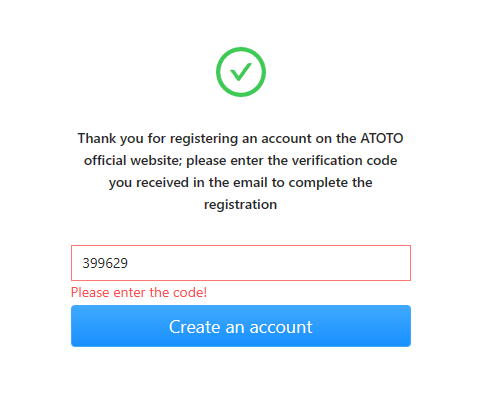
Task: Click the exclamation mark ending the error text
Action: [x=205, y=293]
